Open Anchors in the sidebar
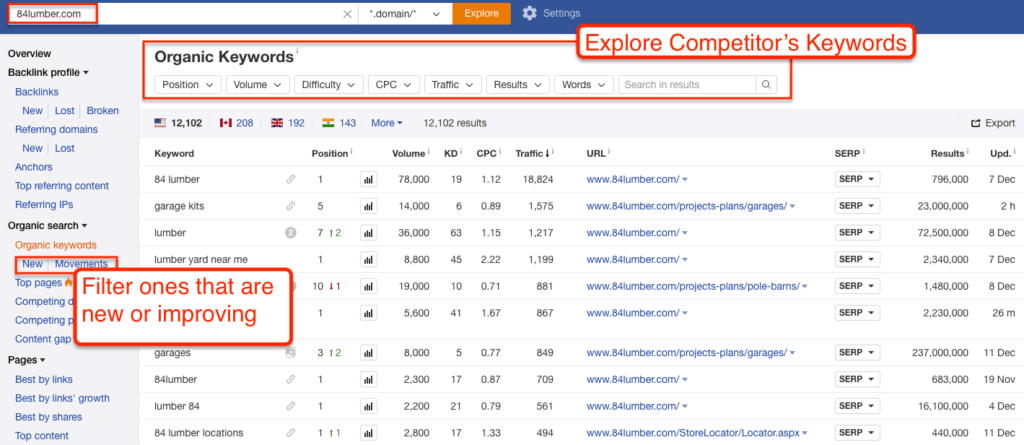The height and width of the screenshot is (445, 1024). (34, 167)
